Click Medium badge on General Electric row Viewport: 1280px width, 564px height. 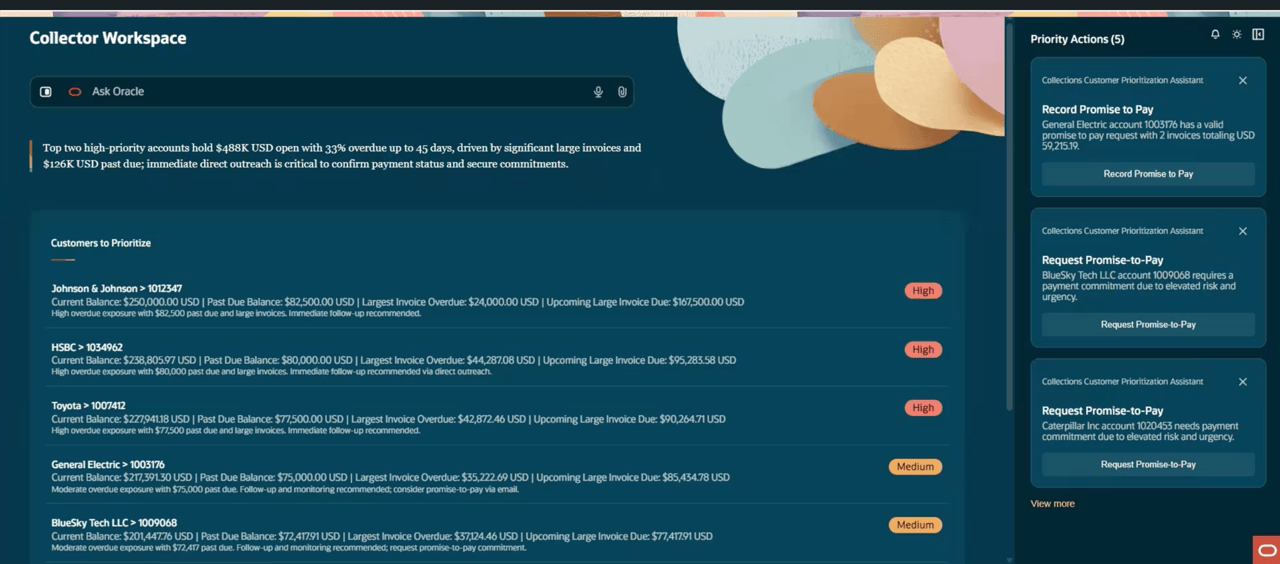tap(915, 467)
